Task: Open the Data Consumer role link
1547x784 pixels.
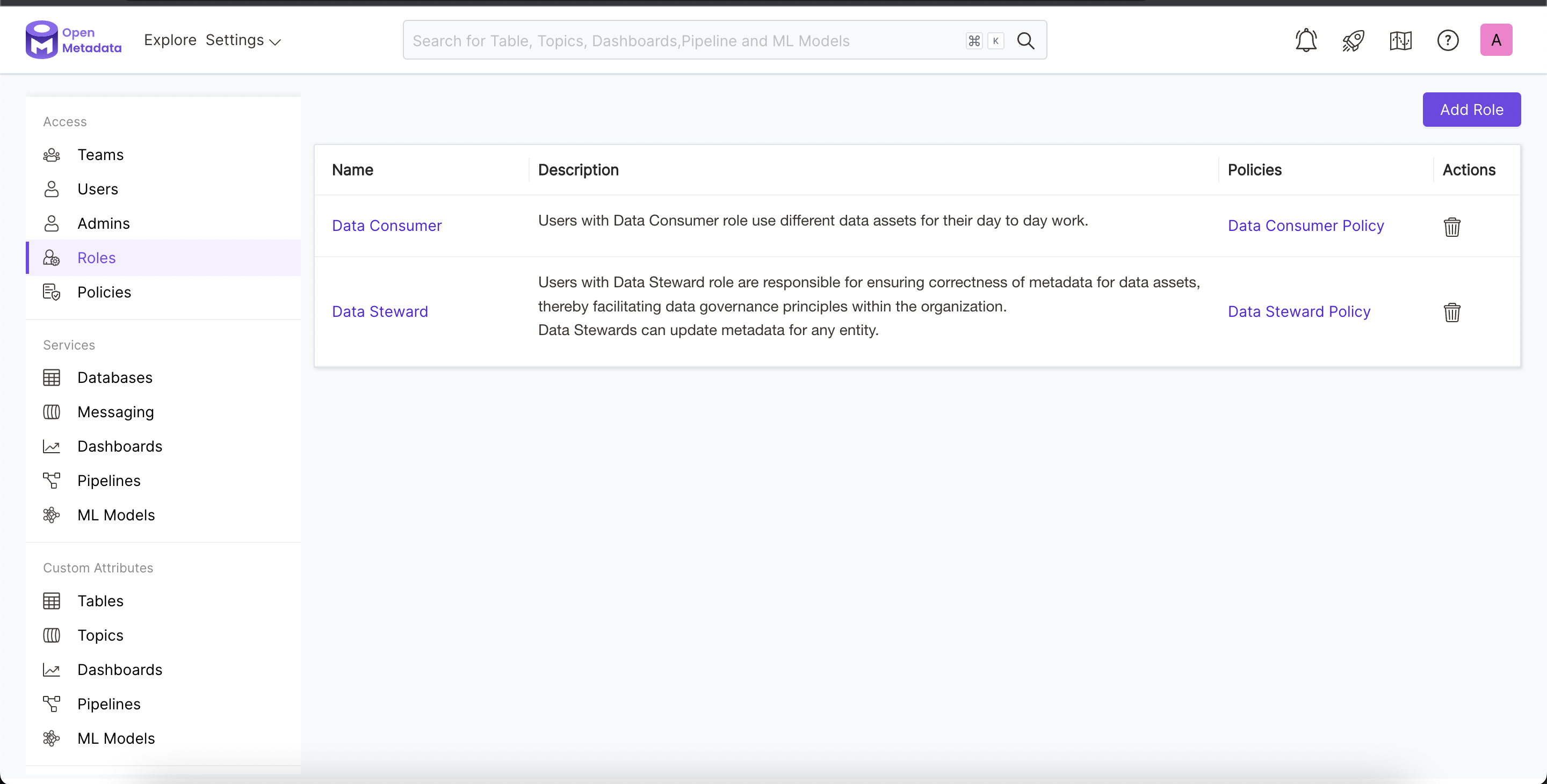Action: [x=386, y=226]
